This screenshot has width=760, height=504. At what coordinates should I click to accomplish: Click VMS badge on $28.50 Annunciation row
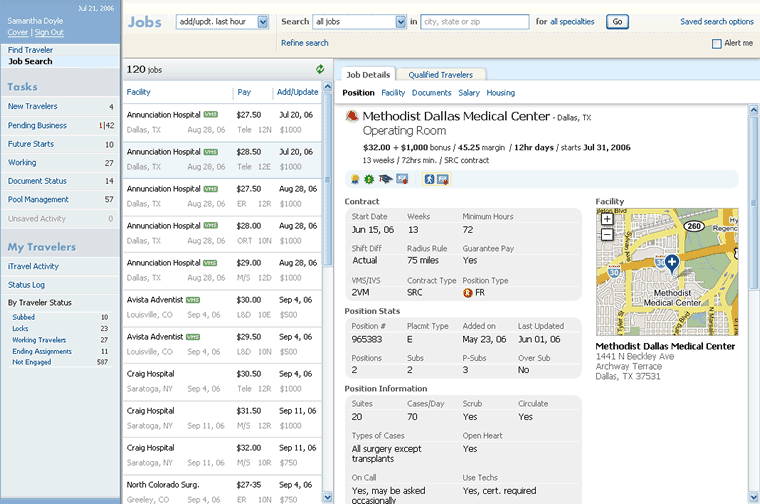(x=210, y=152)
